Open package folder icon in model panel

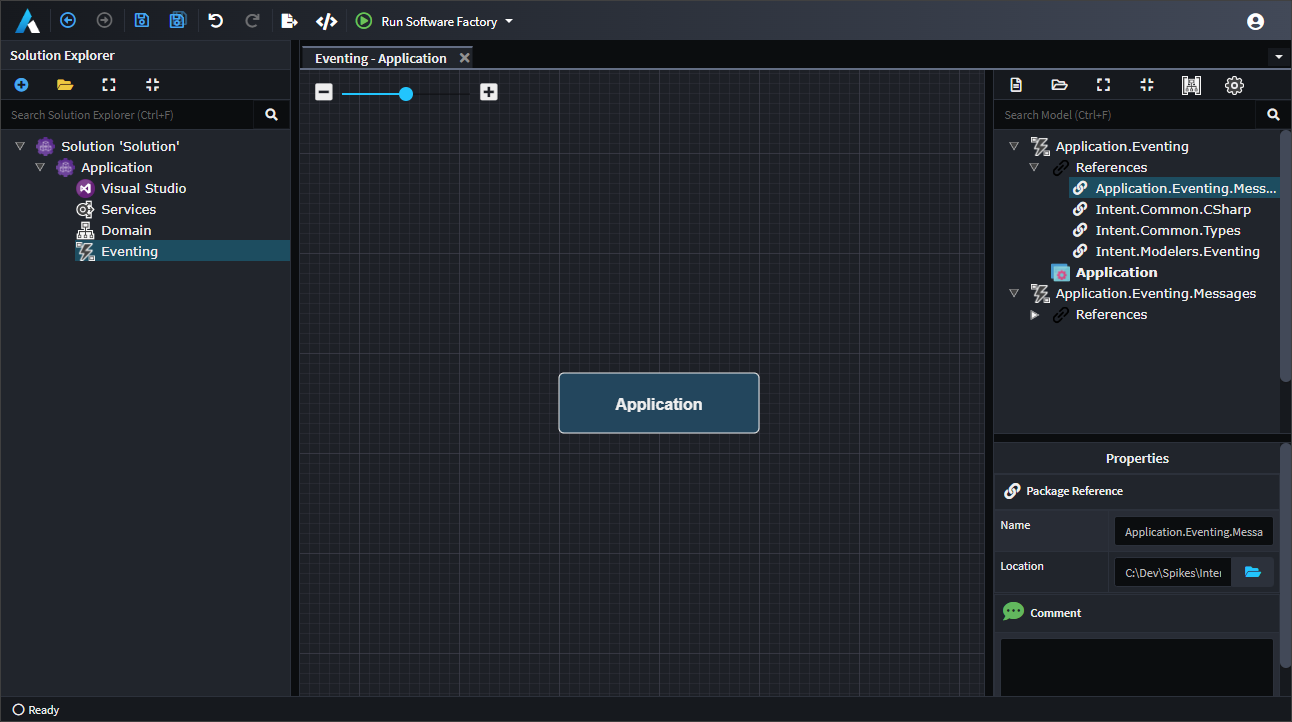[1059, 85]
